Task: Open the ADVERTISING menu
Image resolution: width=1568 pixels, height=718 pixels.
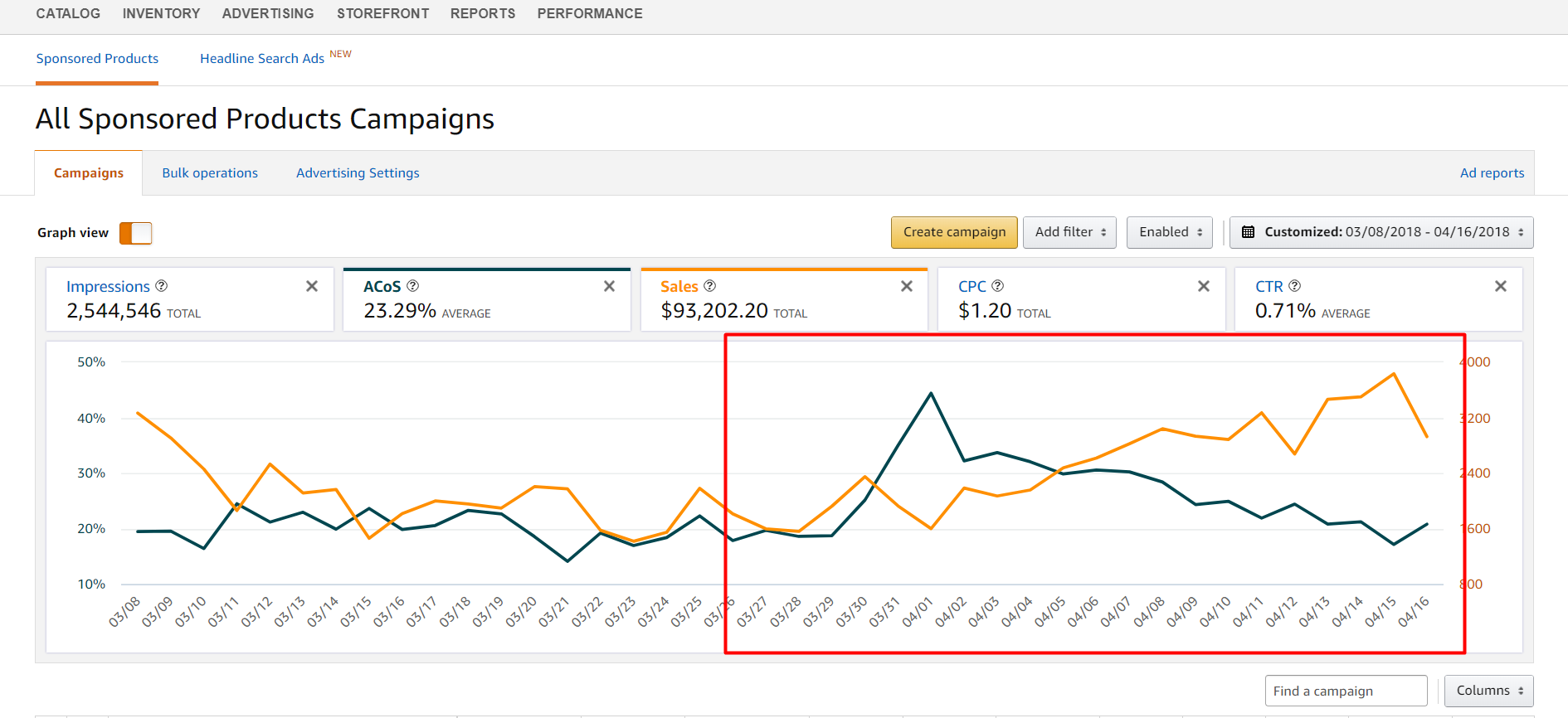Action: [268, 13]
